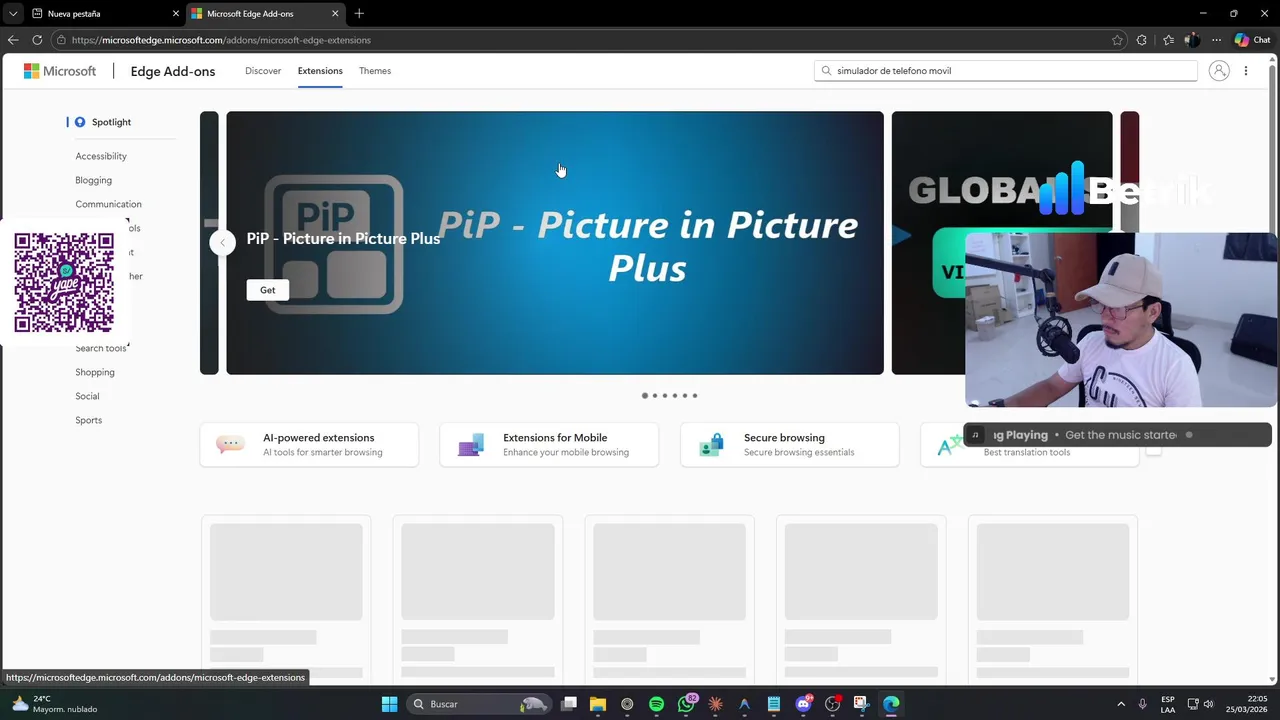The width and height of the screenshot is (1280, 720).
Task: Select Spotlight category in sidebar
Action: [x=111, y=122]
